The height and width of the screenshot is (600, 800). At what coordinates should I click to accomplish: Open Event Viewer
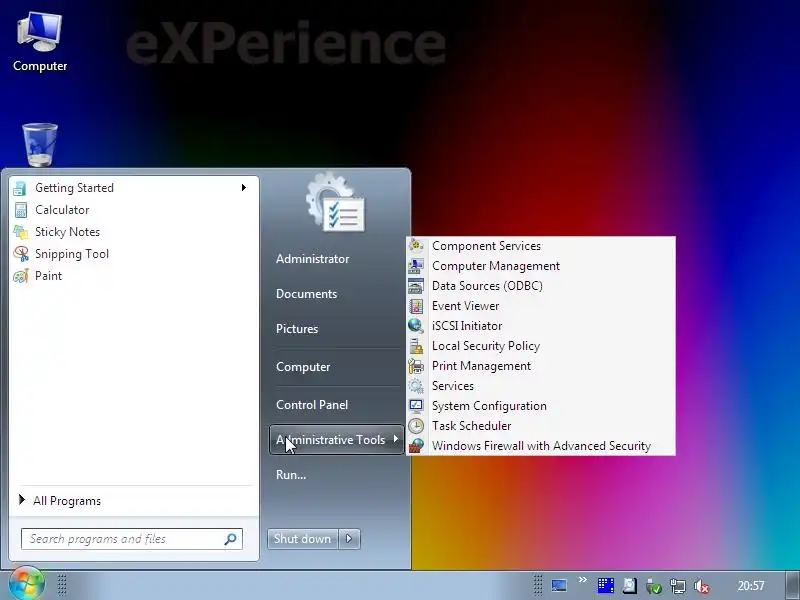[x=541, y=306]
